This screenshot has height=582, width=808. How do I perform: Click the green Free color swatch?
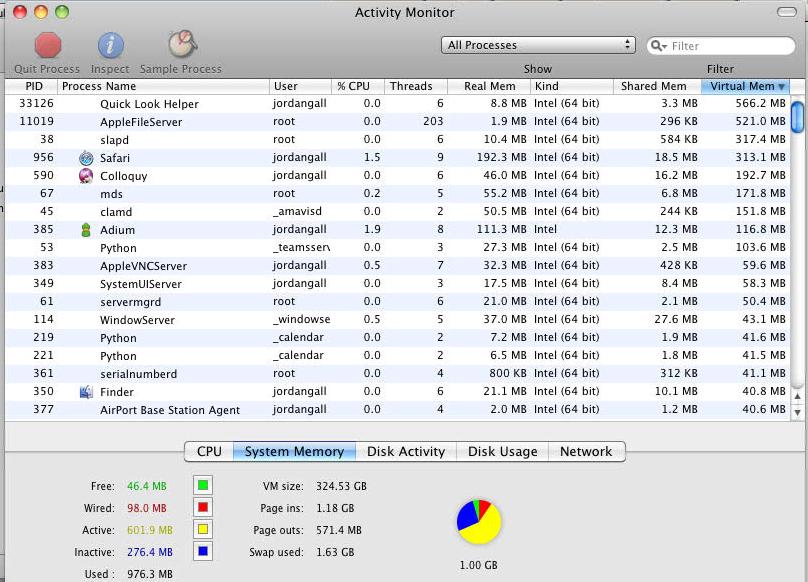tap(203, 485)
